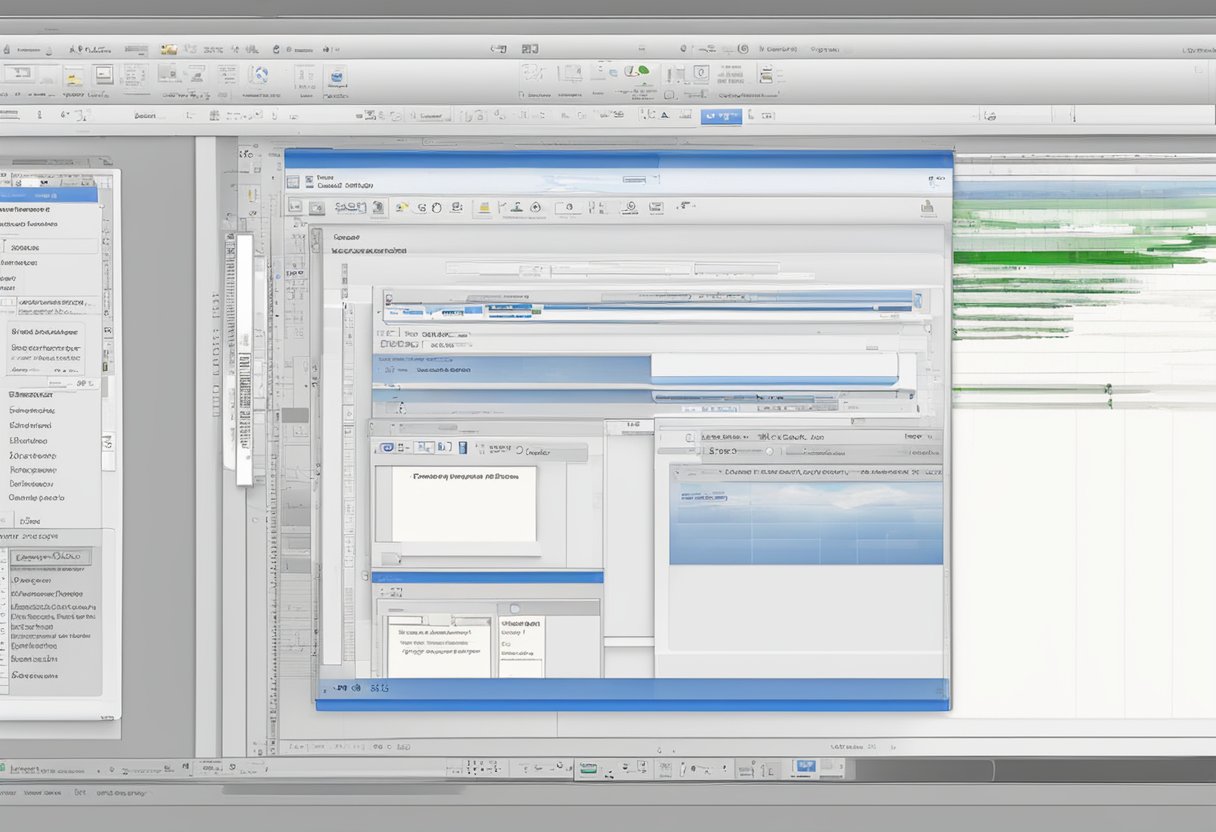This screenshot has width=1216, height=832.
Task: Select the blue highlighted item in left panel
Action: coord(50,193)
